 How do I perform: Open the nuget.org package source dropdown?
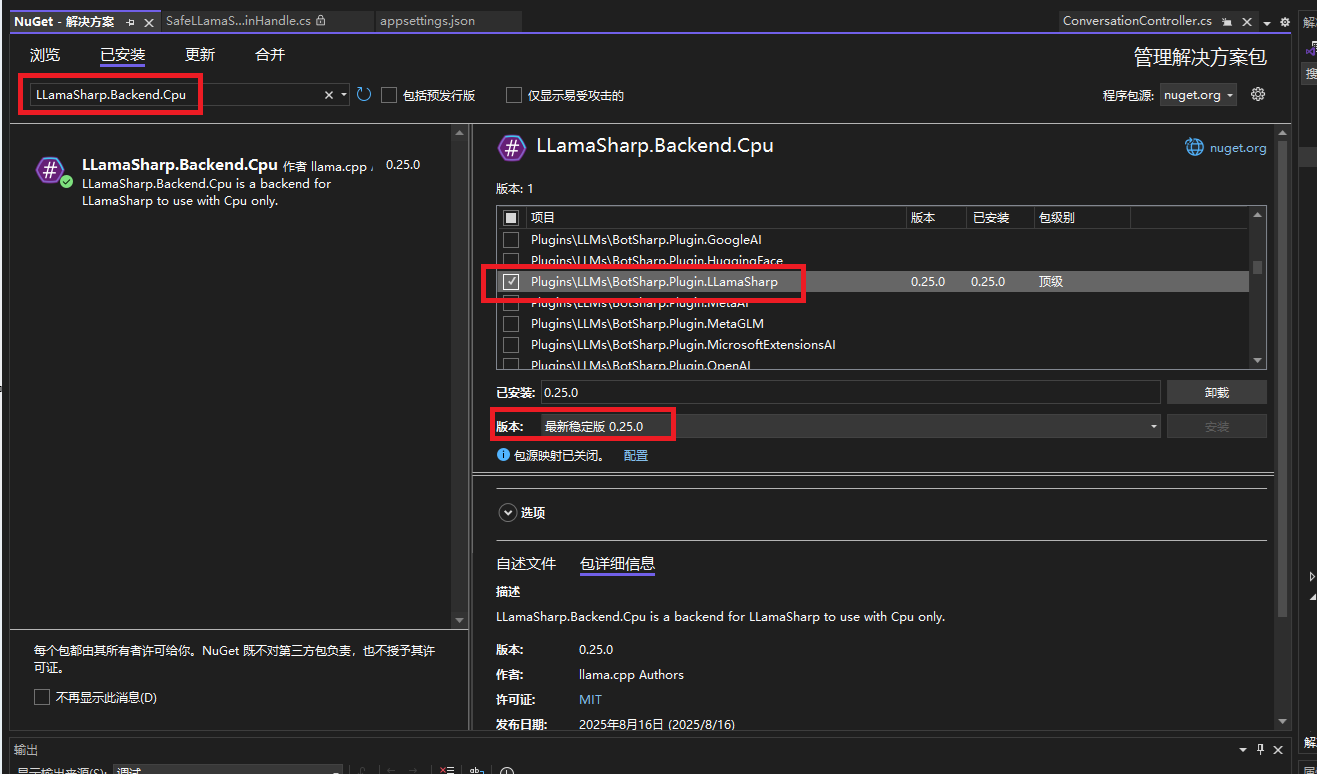click(1197, 95)
